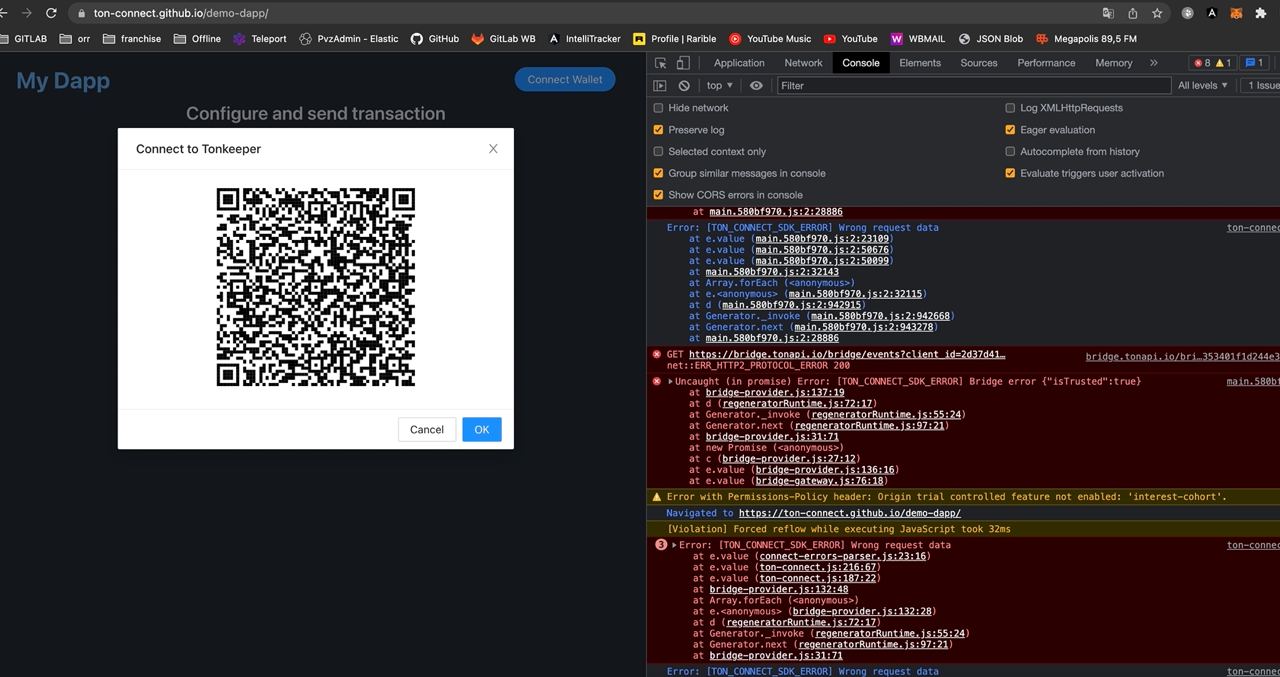This screenshot has height=677, width=1280.
Task: Open the YouTube Music bookmark
Action: click(770, 39)
